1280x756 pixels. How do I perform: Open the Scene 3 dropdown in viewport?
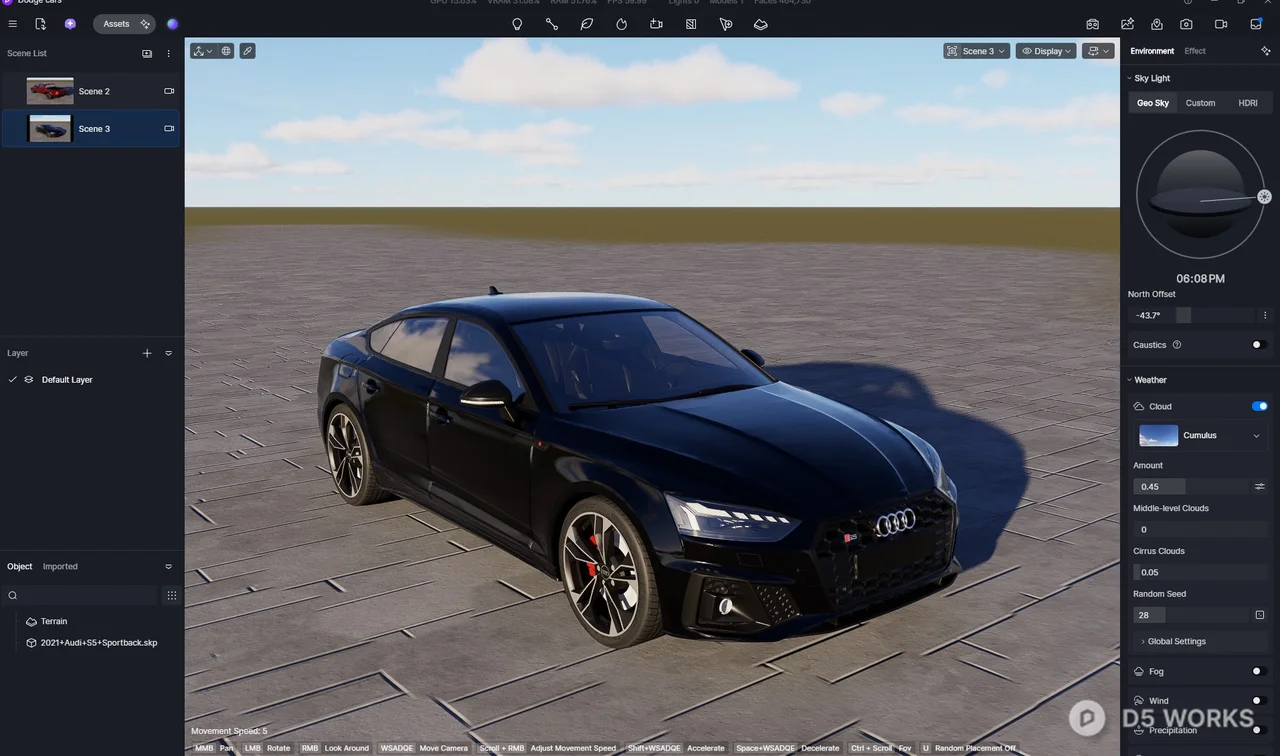click(x=977, y=51)
